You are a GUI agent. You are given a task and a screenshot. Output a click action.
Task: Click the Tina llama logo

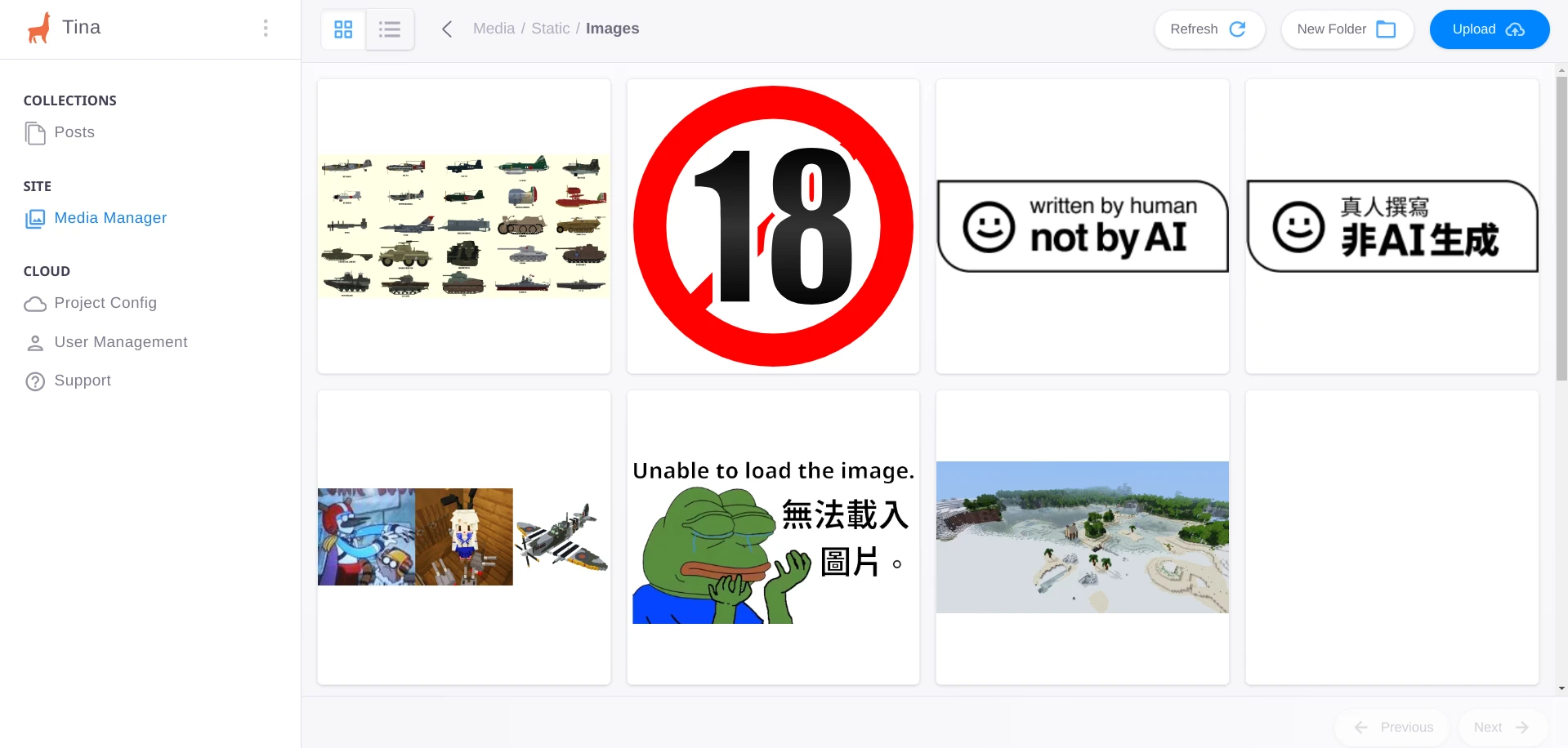click(x=38, y=29)
